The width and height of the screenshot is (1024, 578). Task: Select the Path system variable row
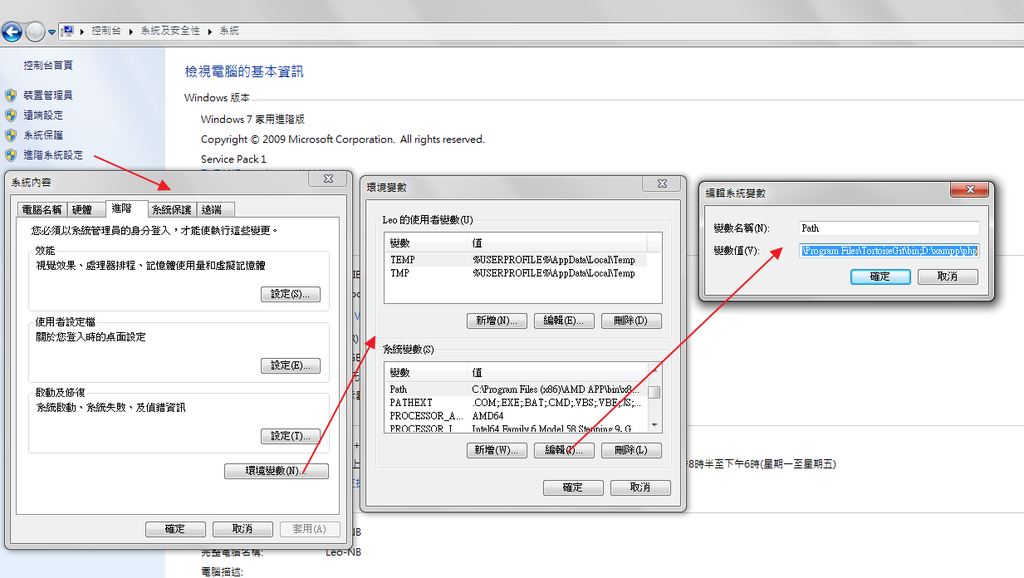tap(517, 389)
